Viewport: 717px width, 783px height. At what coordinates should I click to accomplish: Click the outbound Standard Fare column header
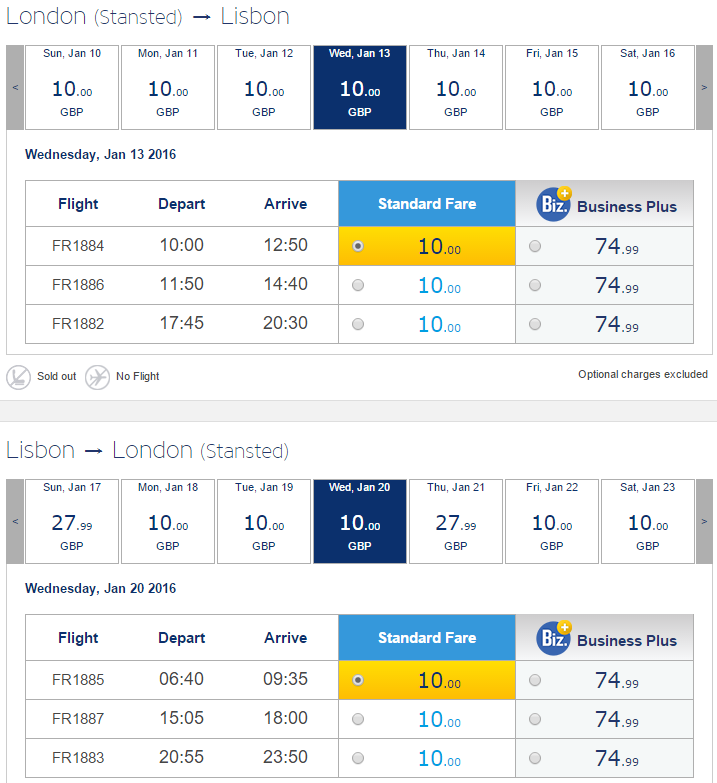(427, 204)
